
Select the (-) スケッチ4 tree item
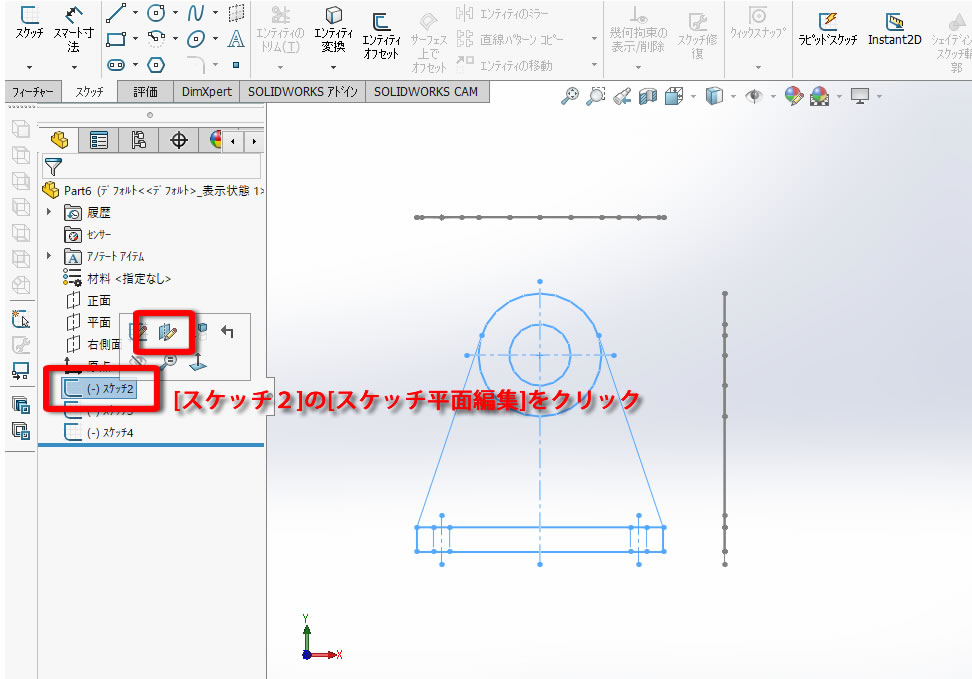coord(99,432)
